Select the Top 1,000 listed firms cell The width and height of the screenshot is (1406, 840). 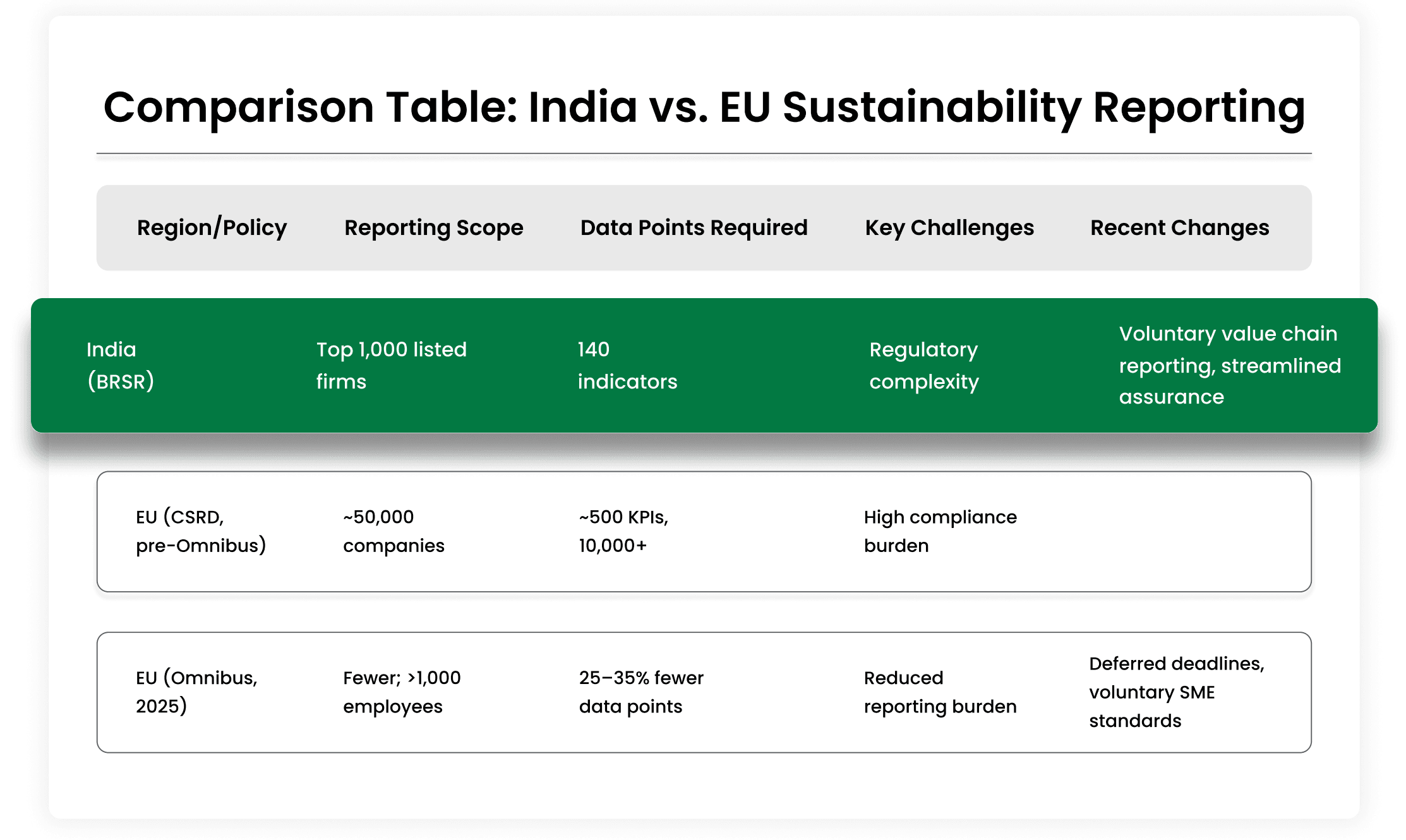pos(391,365)
